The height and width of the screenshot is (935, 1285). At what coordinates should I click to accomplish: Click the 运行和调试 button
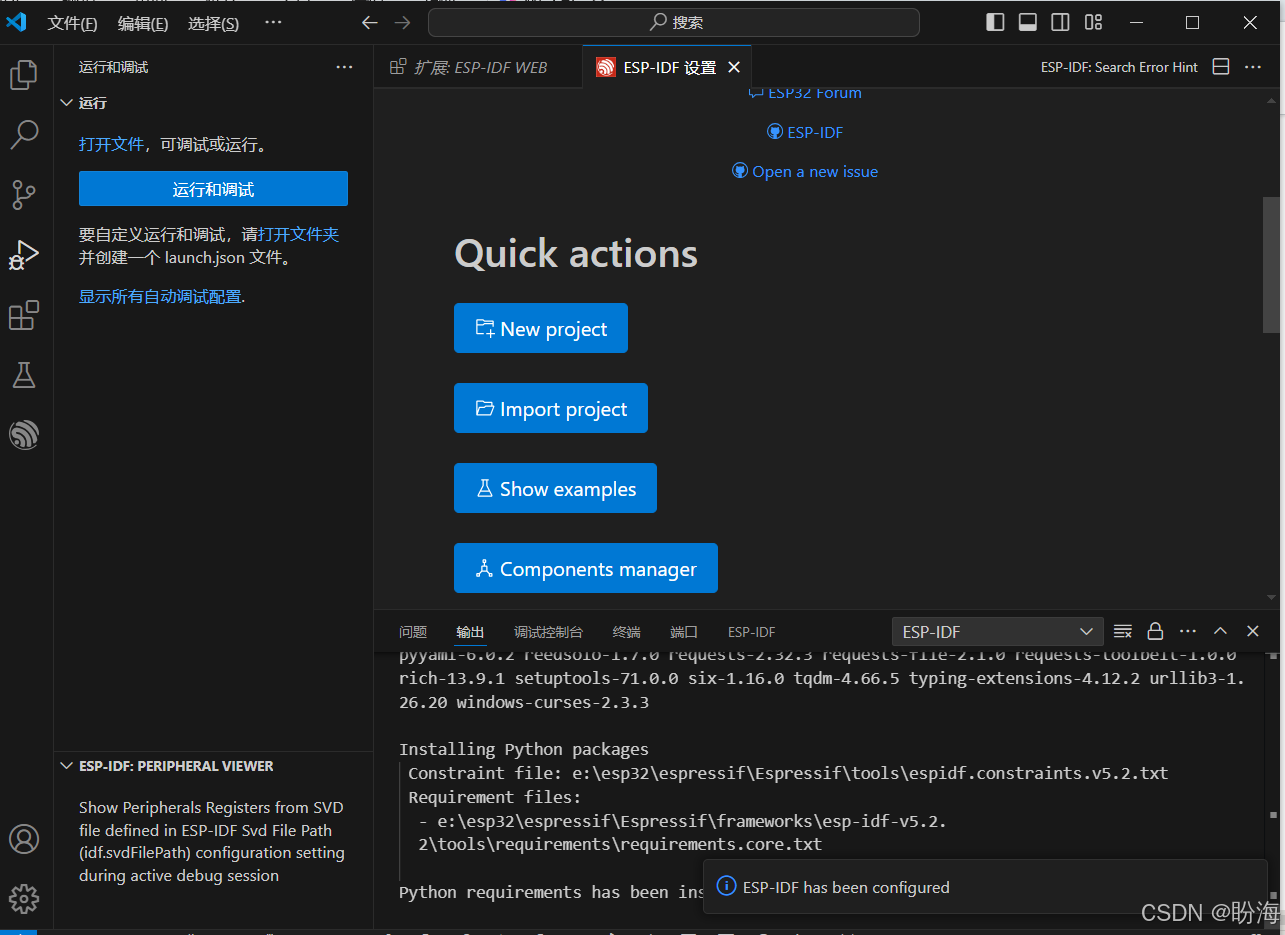pos(213,189)
